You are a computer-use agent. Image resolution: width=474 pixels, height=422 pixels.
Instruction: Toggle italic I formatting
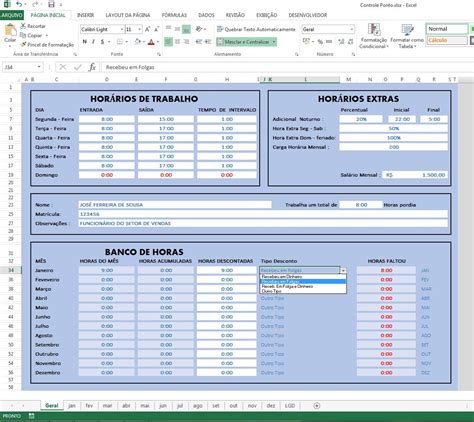(x=93, y=42)
